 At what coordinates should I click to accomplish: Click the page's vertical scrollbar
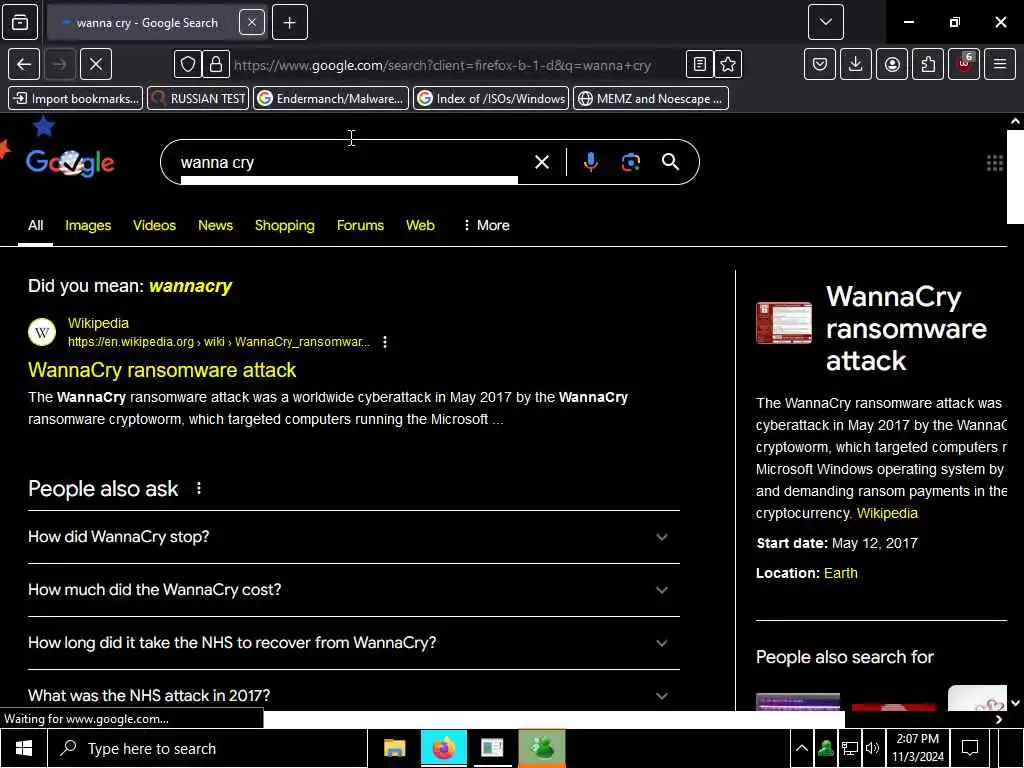coord(1015,176)
